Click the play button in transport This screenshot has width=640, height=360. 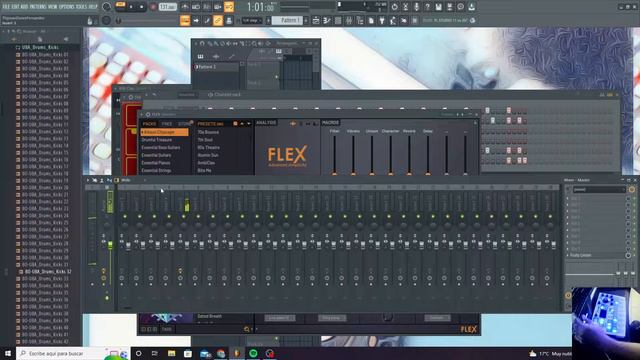tap(131, 7)
